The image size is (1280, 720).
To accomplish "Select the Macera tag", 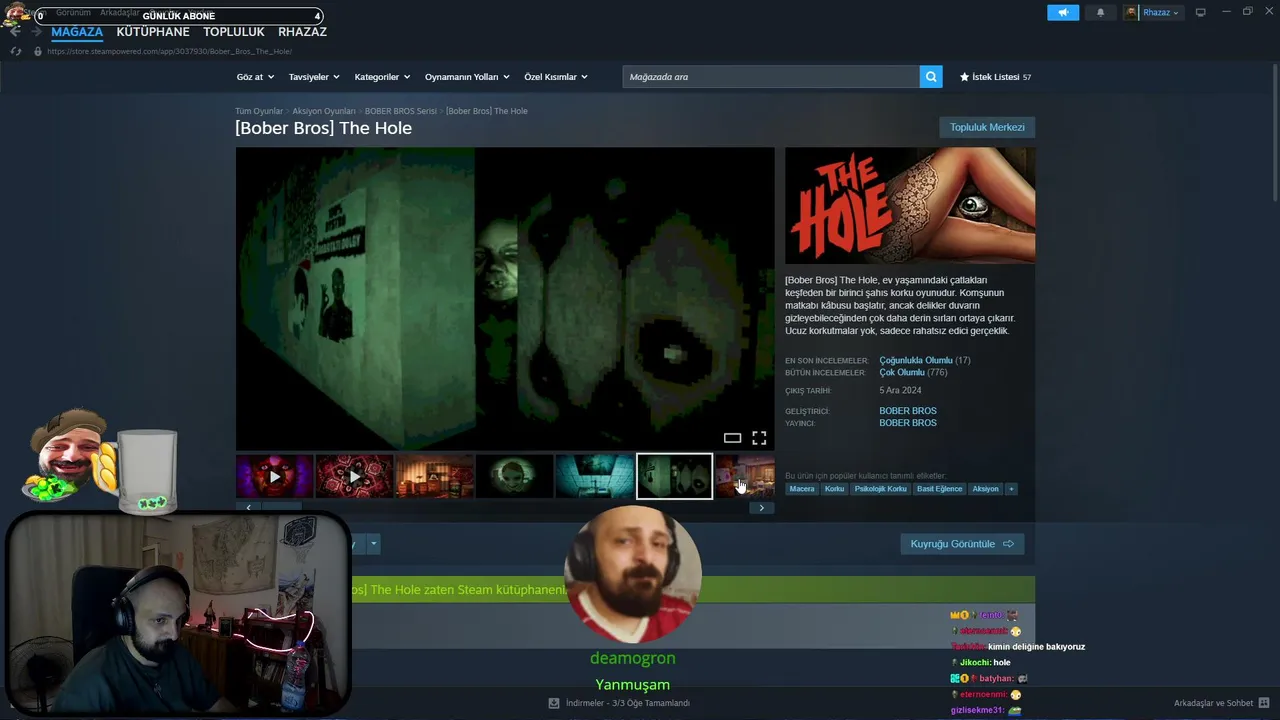I will point(802,489).
